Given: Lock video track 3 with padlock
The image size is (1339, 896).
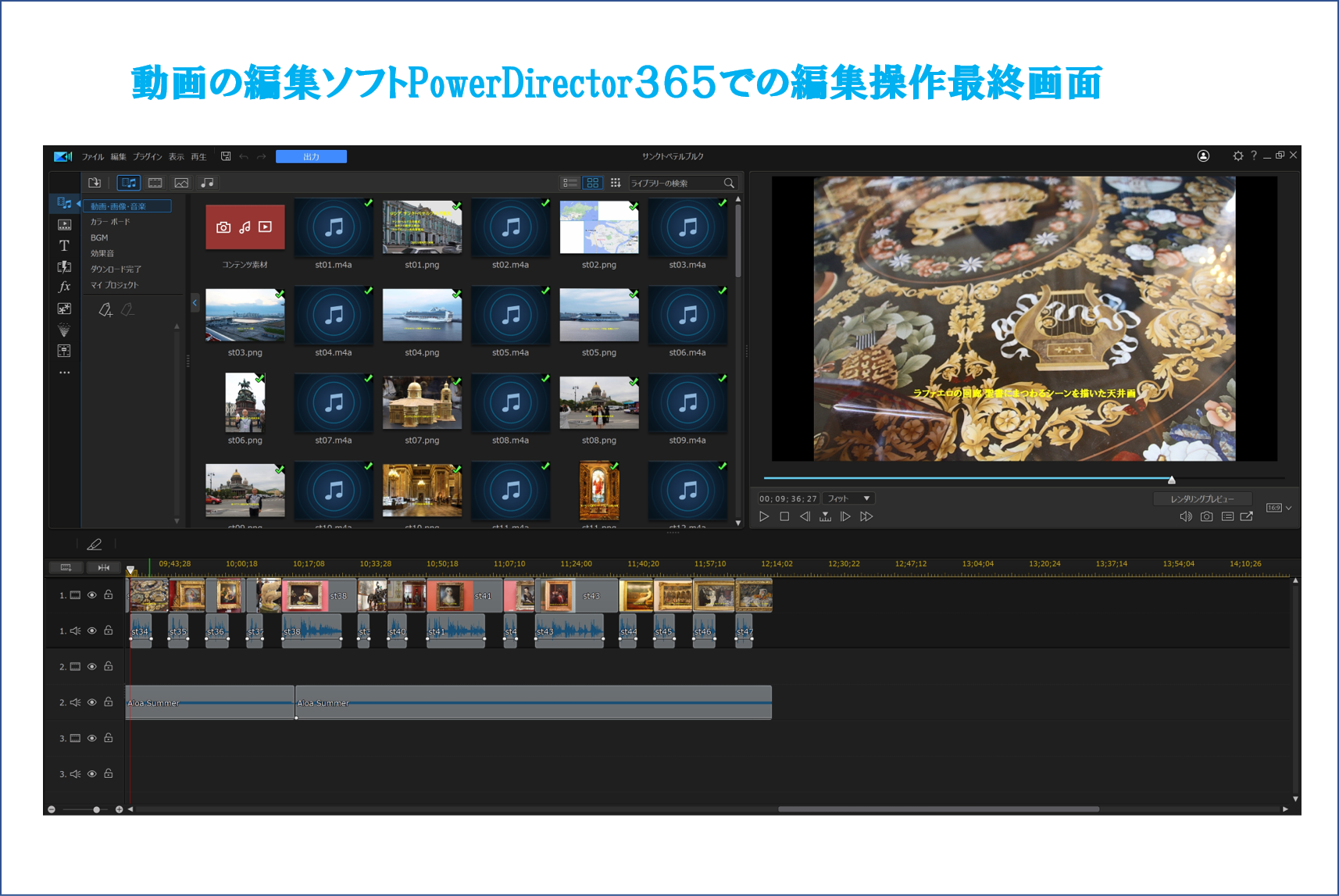Looking at the screenshot, I should (109, 738).
